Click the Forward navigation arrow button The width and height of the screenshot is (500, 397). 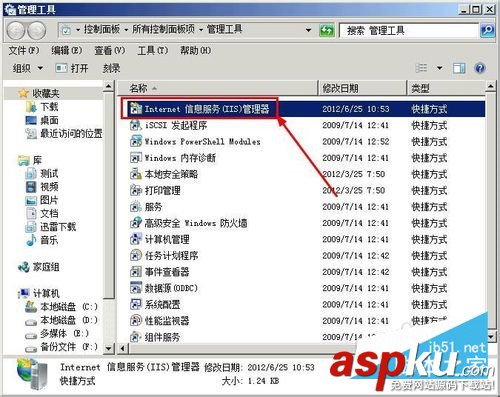click(x=37, y=31)
